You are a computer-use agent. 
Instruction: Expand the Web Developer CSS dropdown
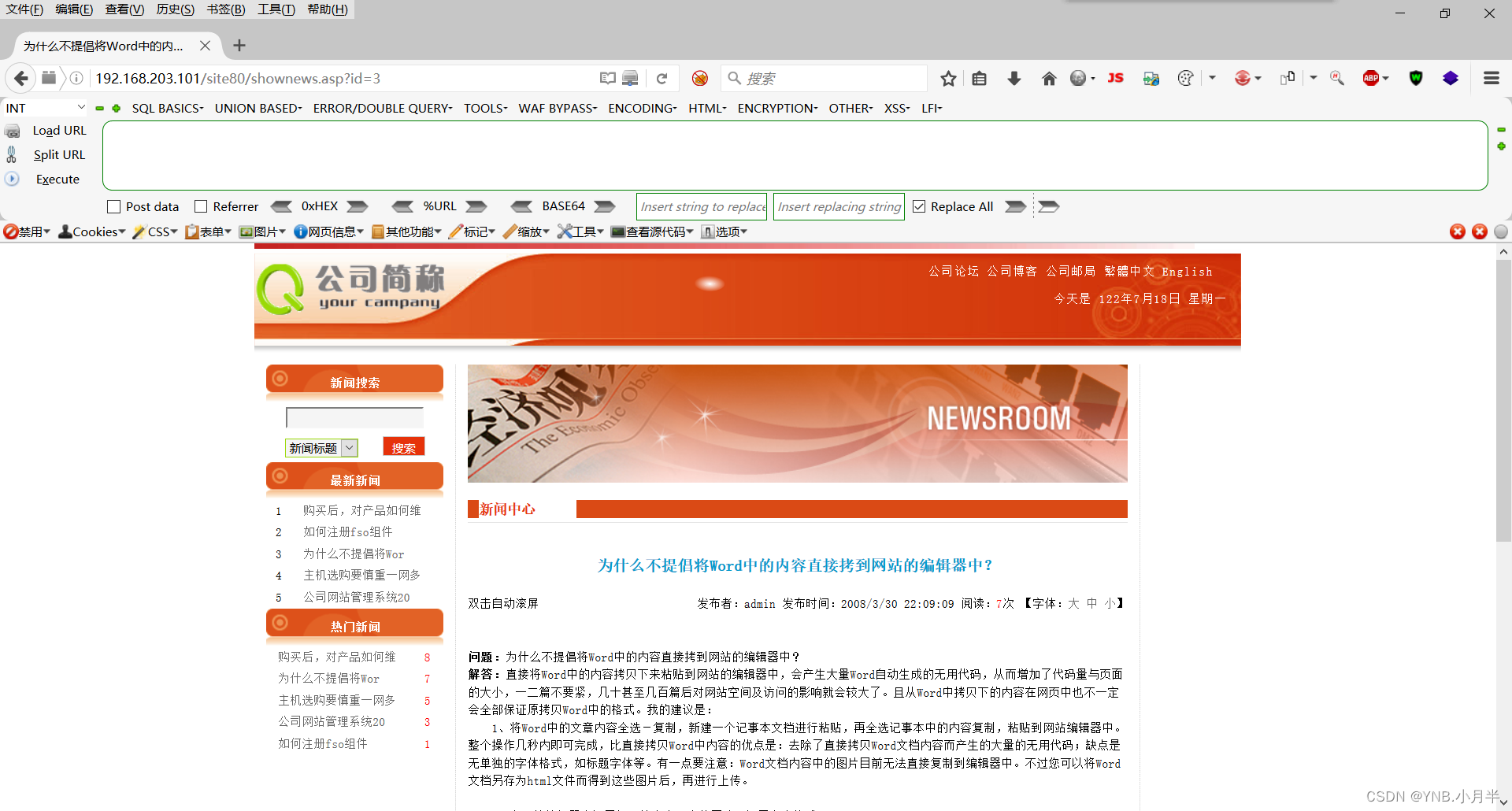pyautogui.click(x=155, y=231)
